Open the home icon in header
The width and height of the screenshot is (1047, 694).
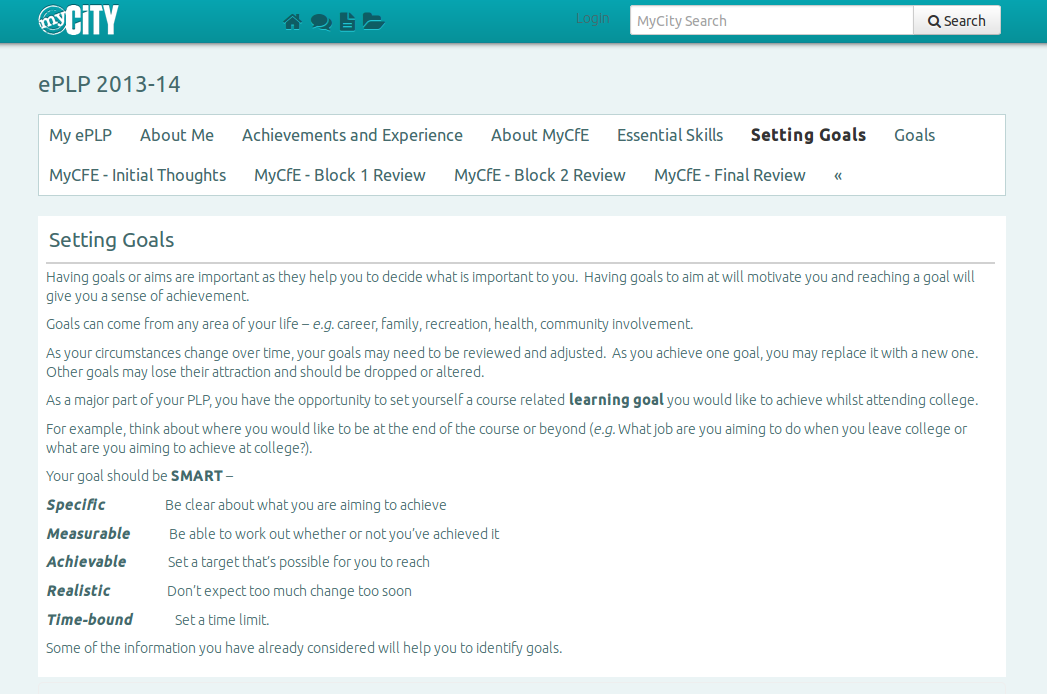pyautogui.click(x=292, y=22)
